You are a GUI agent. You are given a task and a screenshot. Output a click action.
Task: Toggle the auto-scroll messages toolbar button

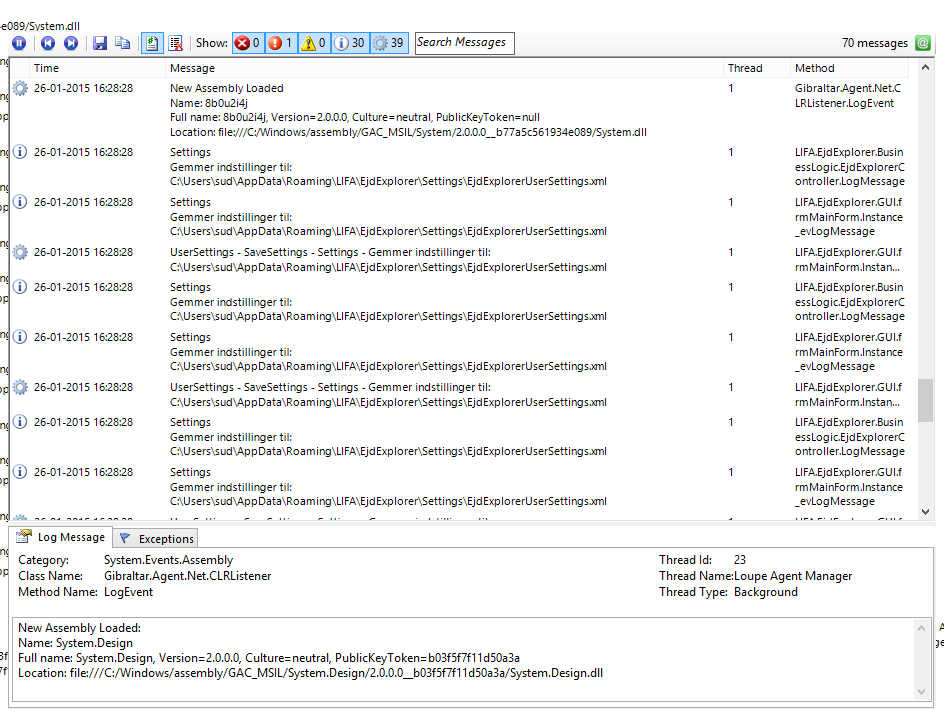click(152, 43)
